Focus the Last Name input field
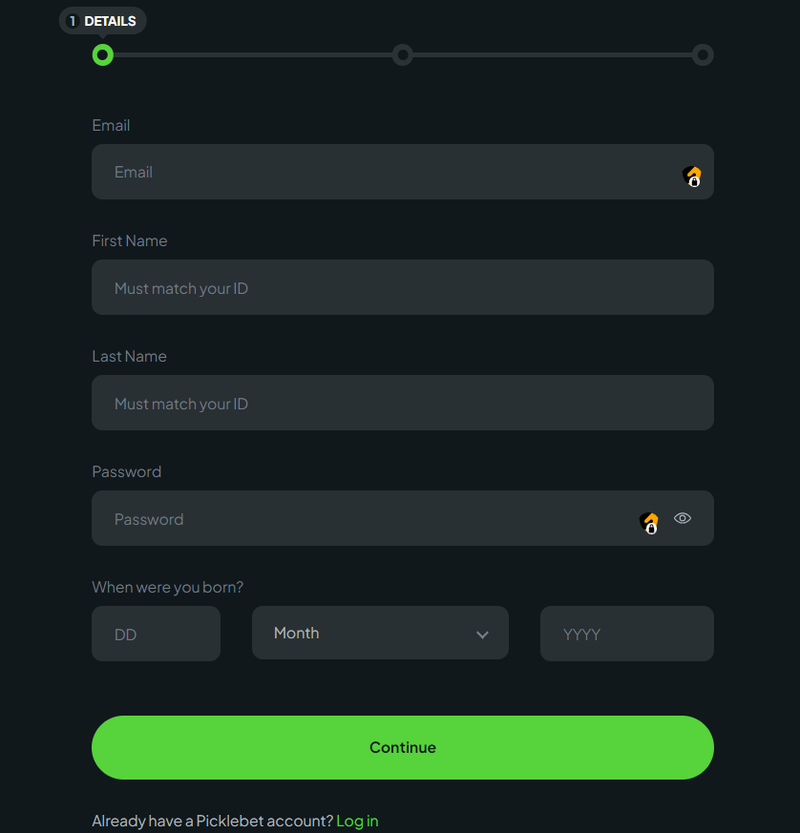Screen dimensions: 800x833 click(403, 403)
